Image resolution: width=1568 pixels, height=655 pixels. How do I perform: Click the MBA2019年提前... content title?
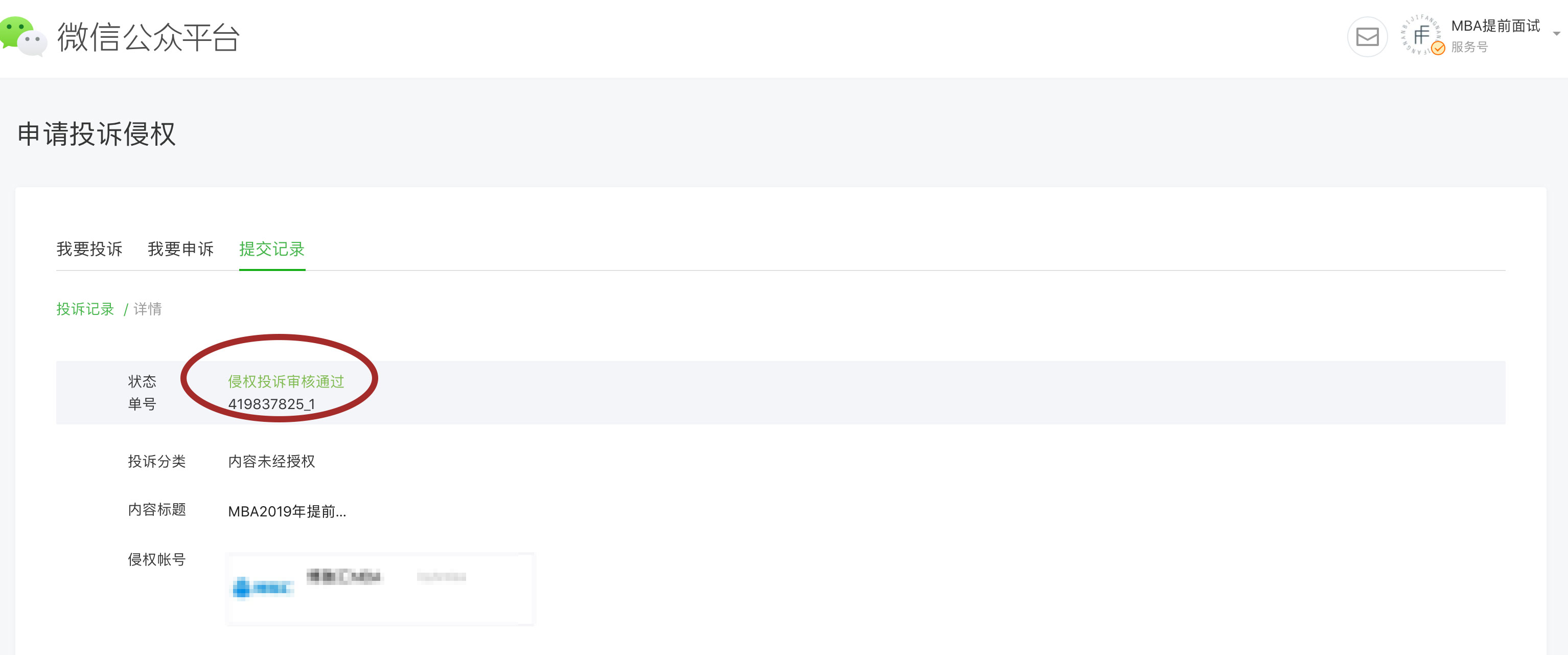(x=287, y=511)
